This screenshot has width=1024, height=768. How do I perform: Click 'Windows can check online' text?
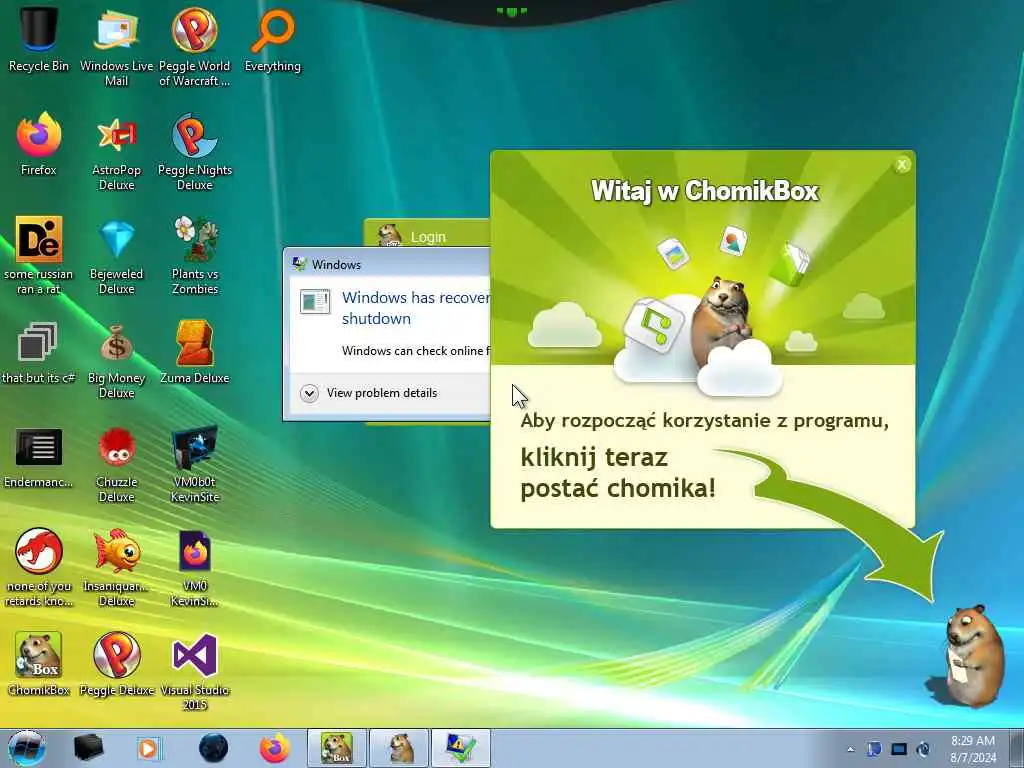coord(415,351)
